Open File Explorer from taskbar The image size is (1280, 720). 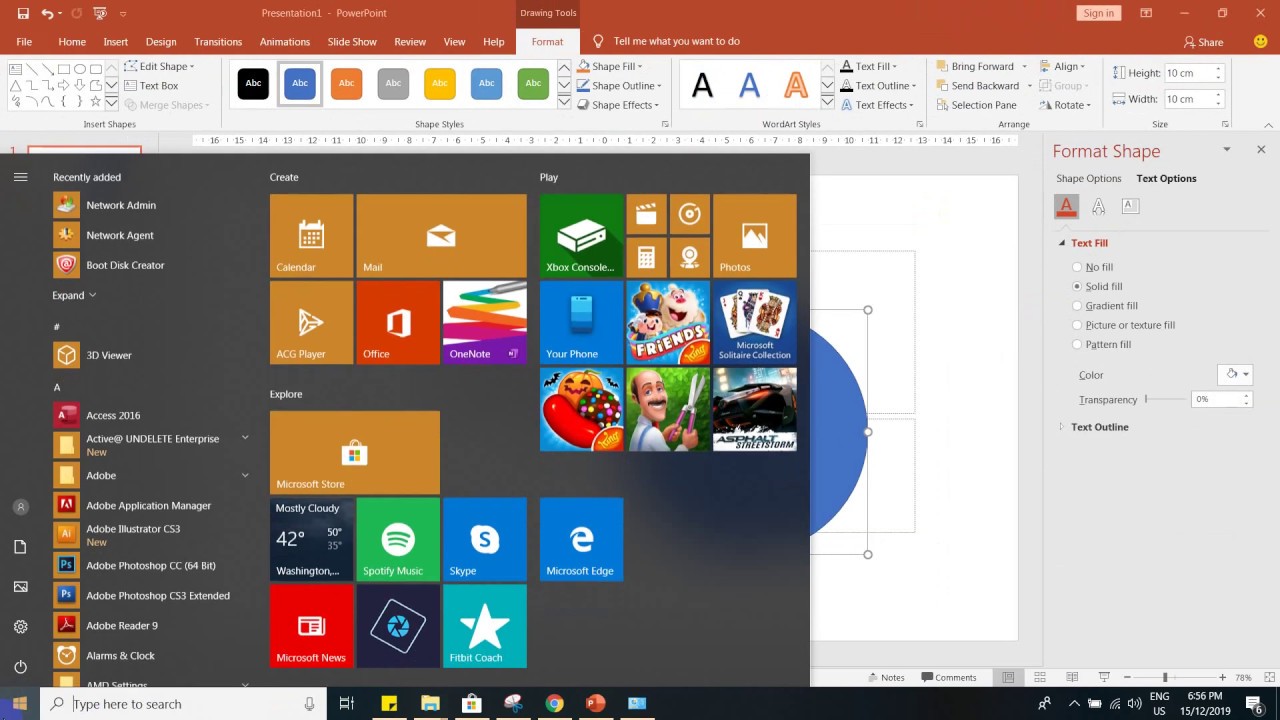pos(430,704)
